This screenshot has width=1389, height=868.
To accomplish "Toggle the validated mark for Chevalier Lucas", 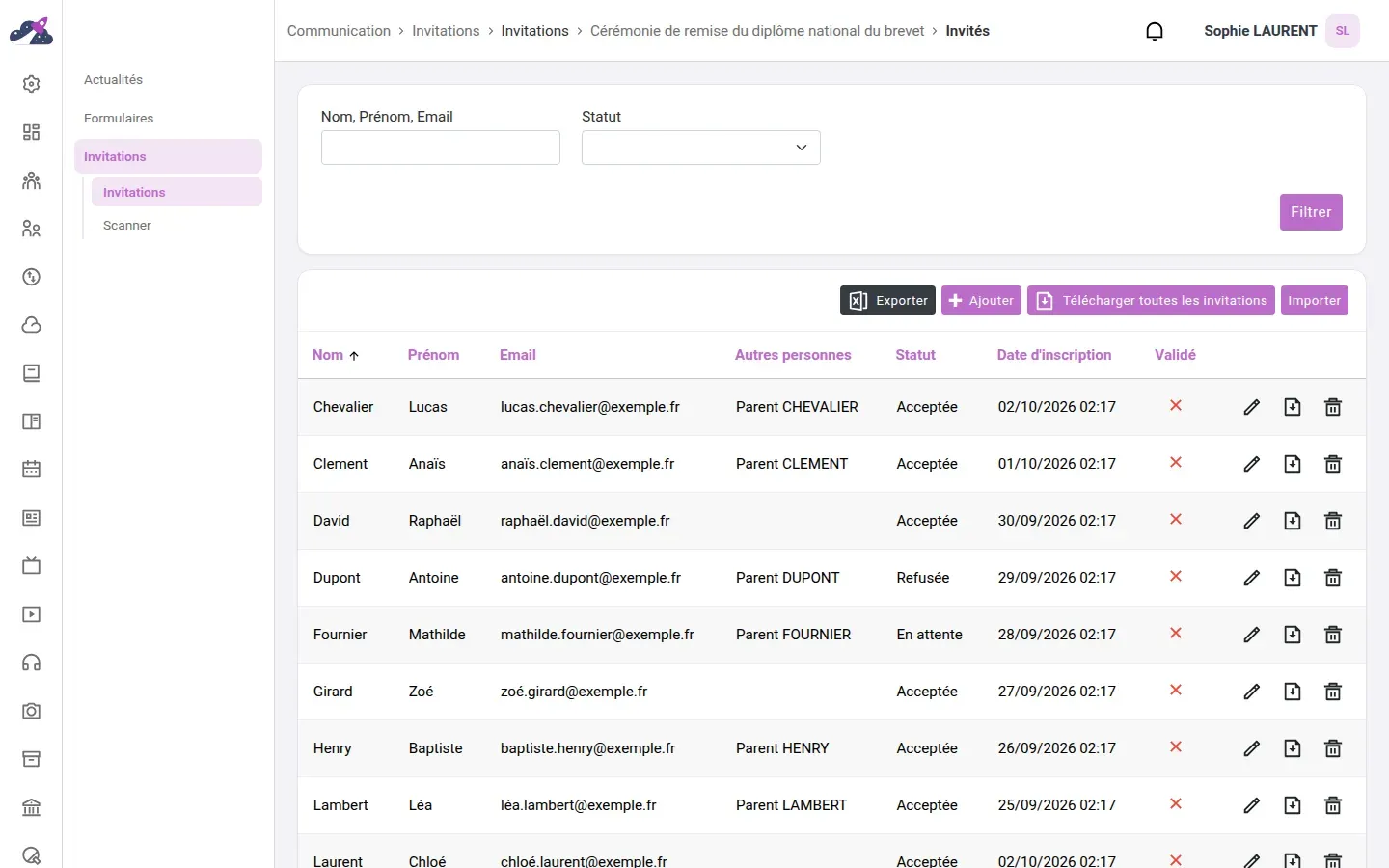I will coord(1176,406).
